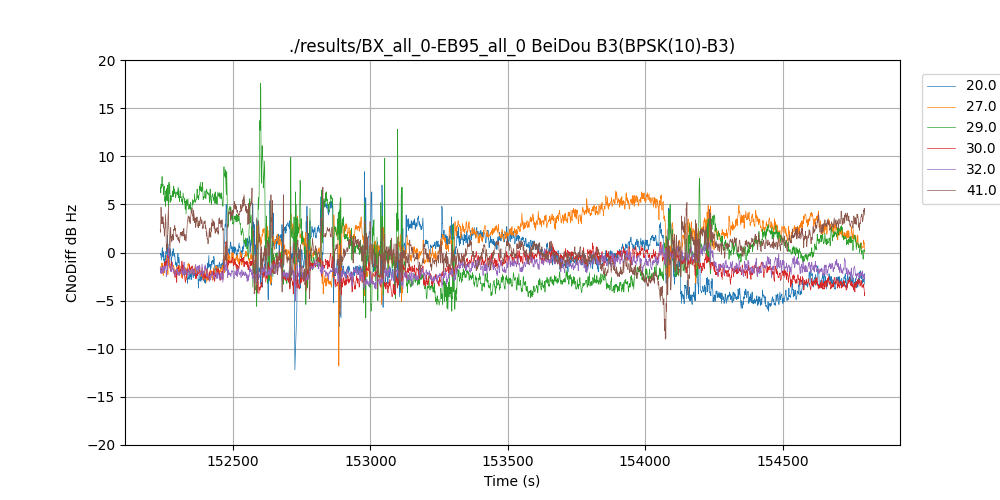
Task: Click the orange legend line for 27.0
Action: pos(942,106)
